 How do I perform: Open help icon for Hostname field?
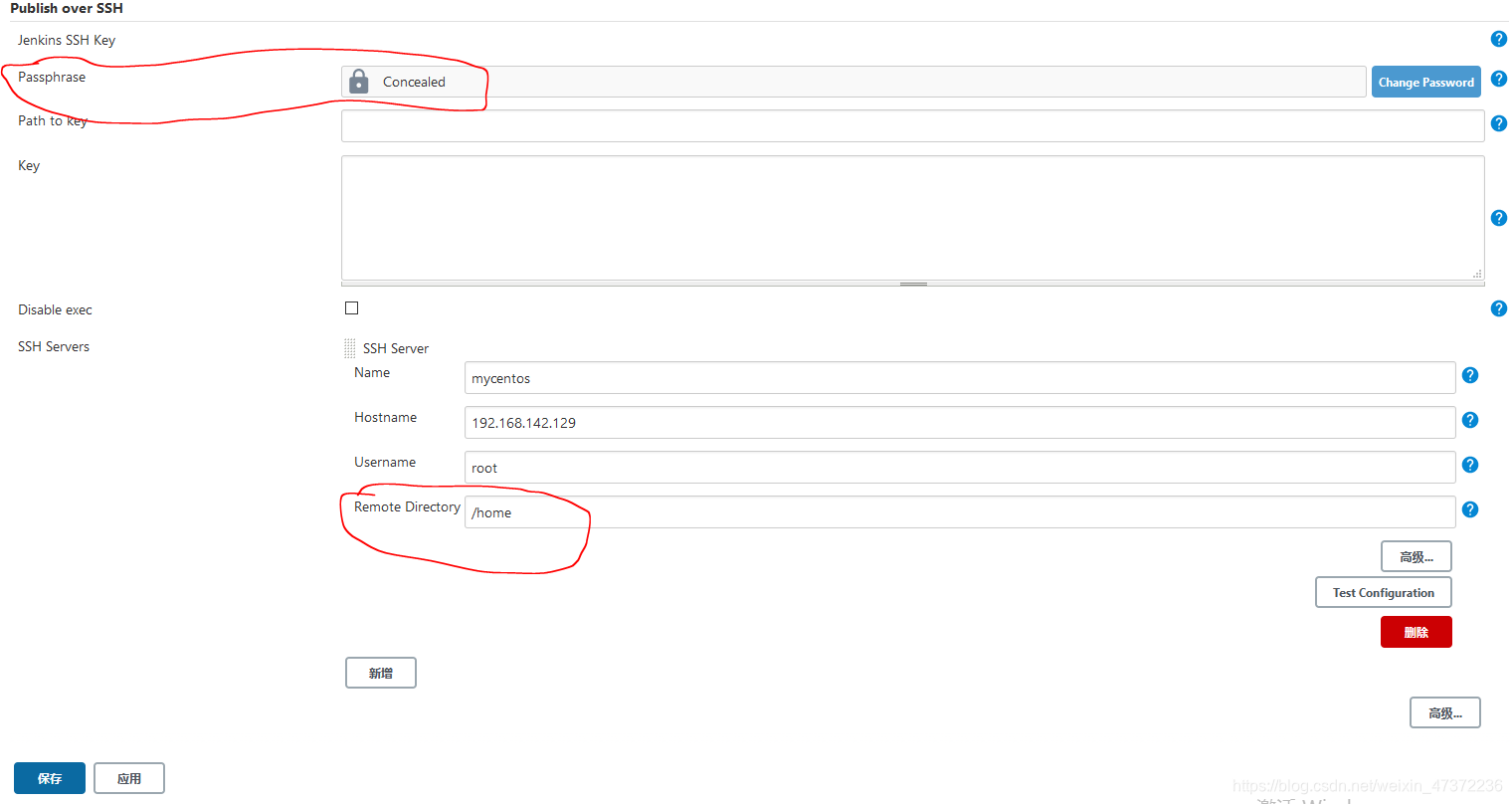click(x=1470, y=420)
